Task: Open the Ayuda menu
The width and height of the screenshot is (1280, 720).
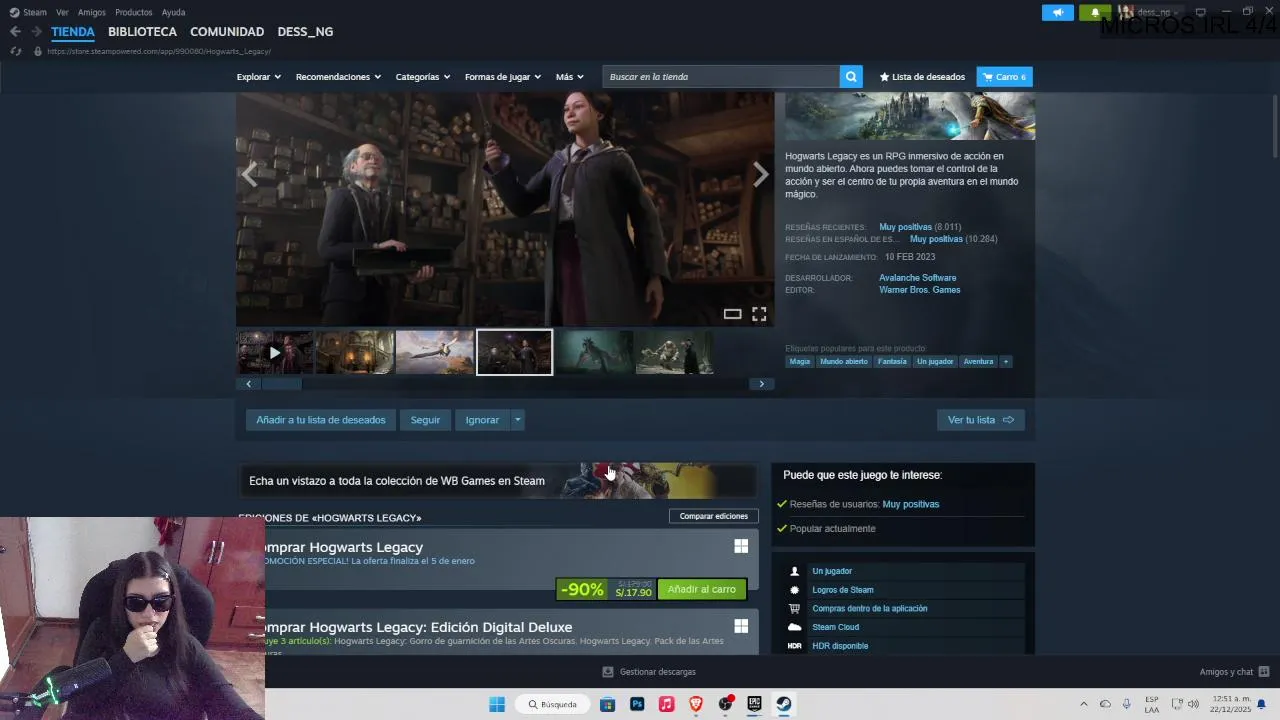Action: click(174, 12)
